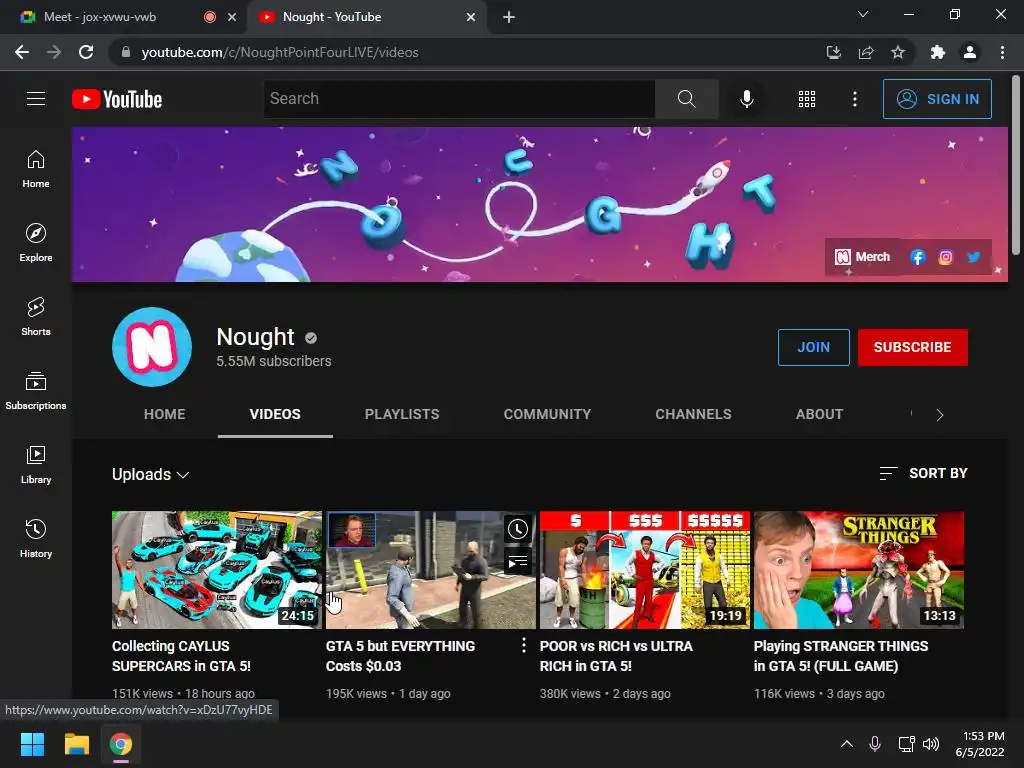Play the Poor vs Rich thumbnail
The height and width of the screenshot is (768, 1024).
[x=645, y=569]
